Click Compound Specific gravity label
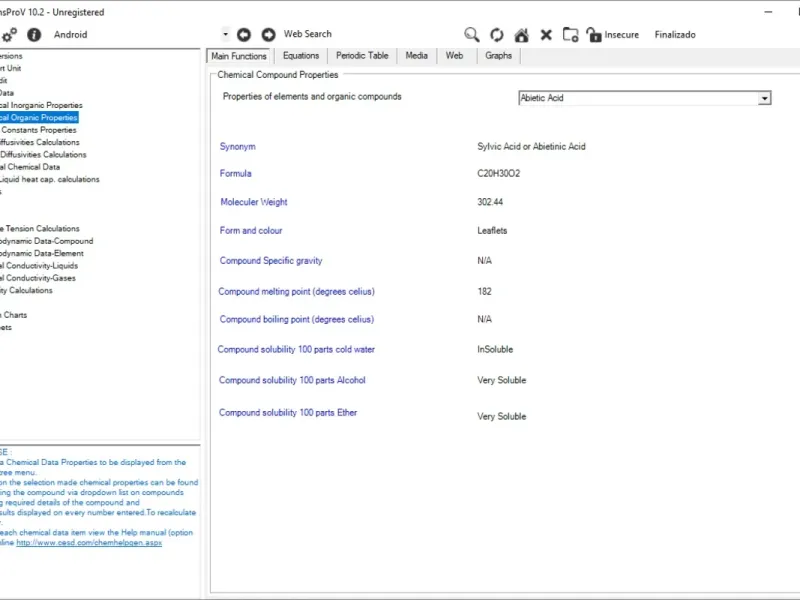This screenshot has height=600, width=800. (x=271, y=261)
